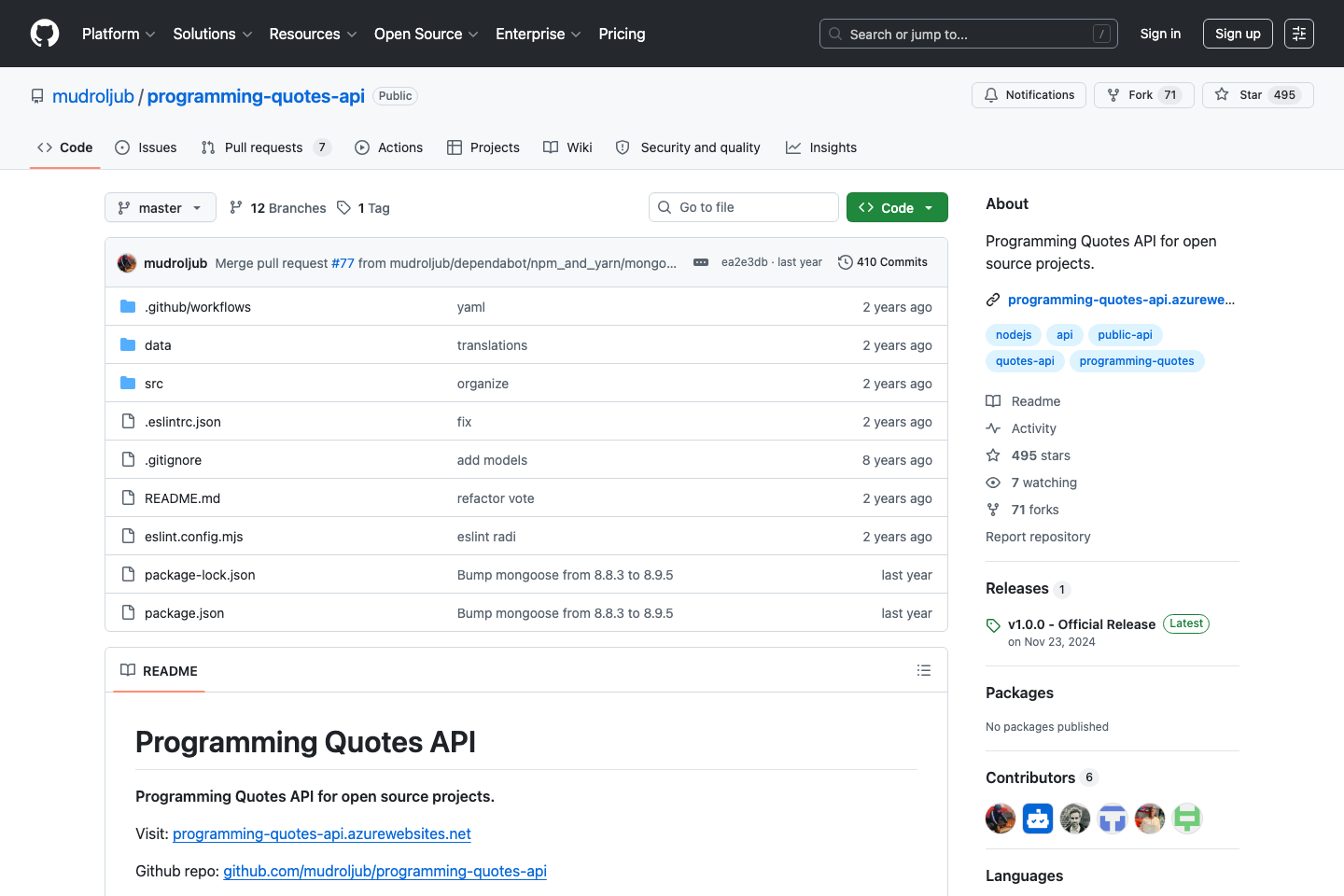Viewport: 1344px width, 896px height.
Task: Open the programming-quotes-api.azurewebsites.net link
Action: point(1120,300)
